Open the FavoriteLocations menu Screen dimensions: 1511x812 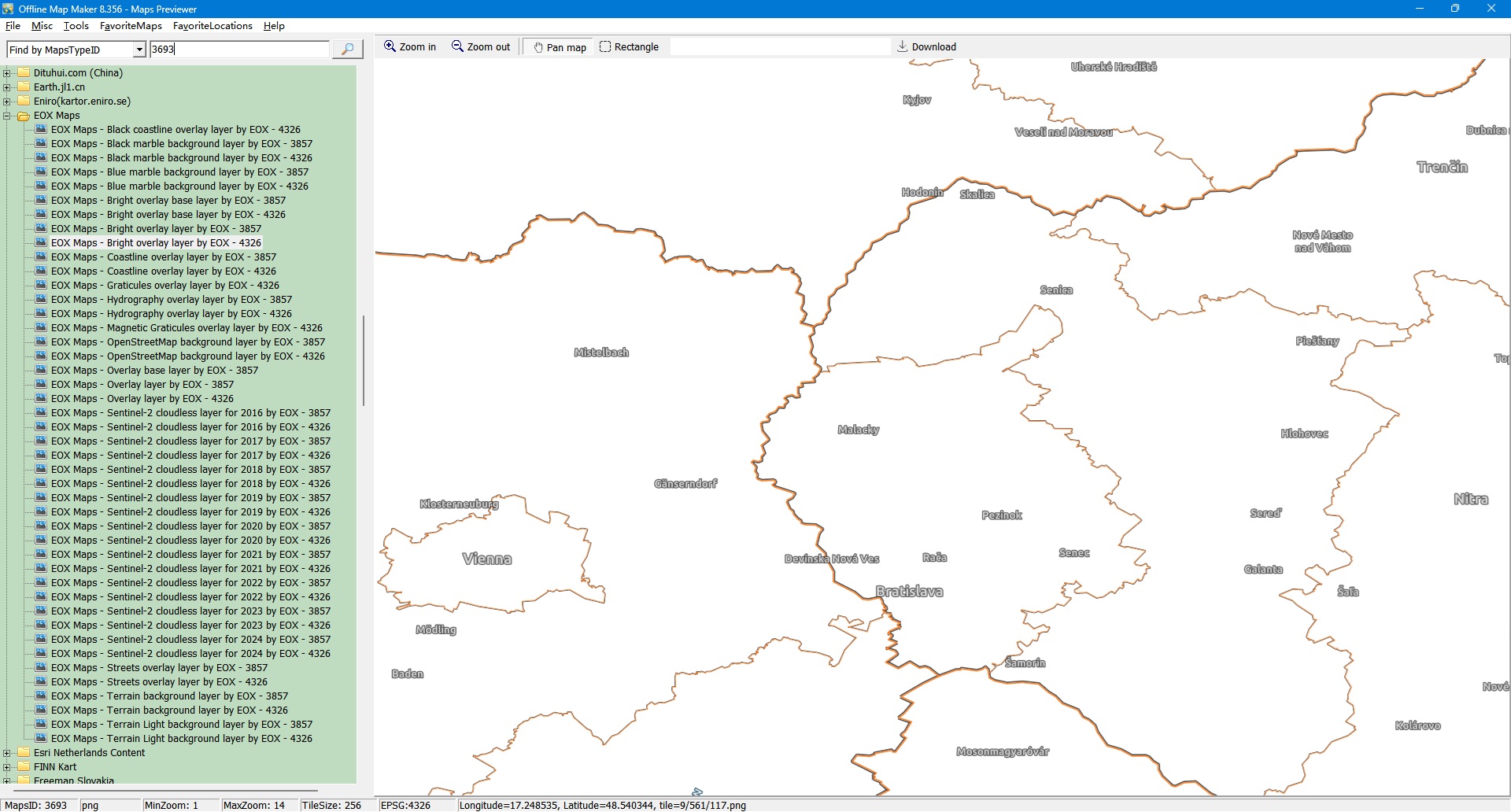coord(212,26)
